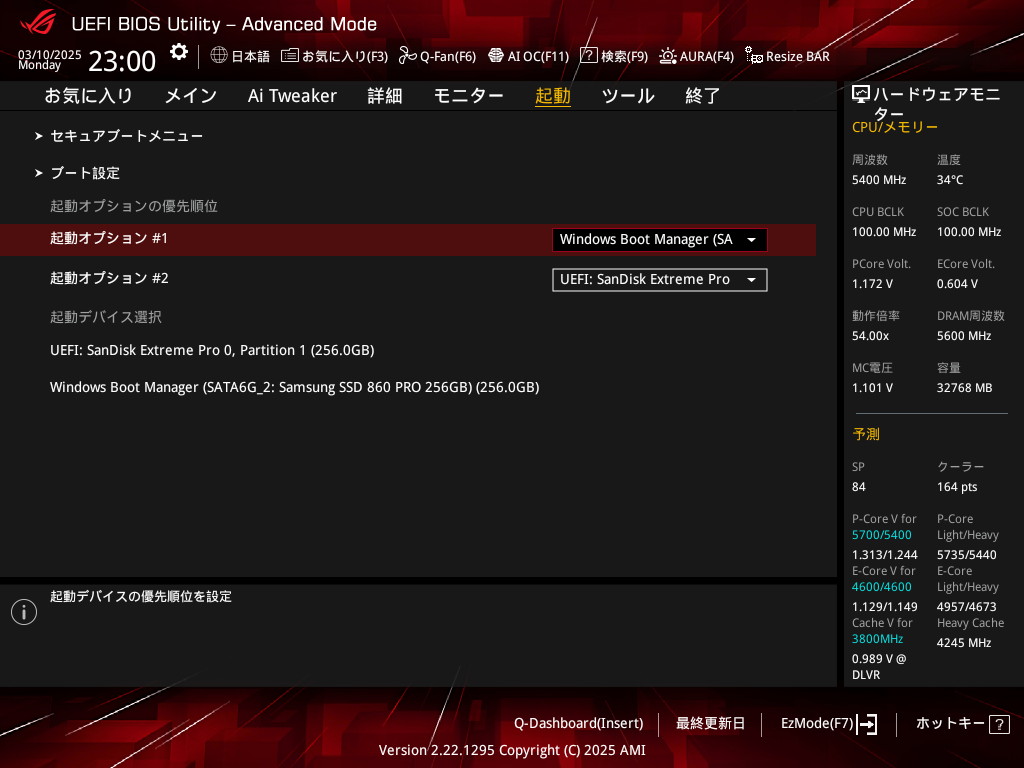Screen dimensions: 1024x768
Task: Open the お気に入り tab
Action: pyautogui.click(x=89, y=96)
